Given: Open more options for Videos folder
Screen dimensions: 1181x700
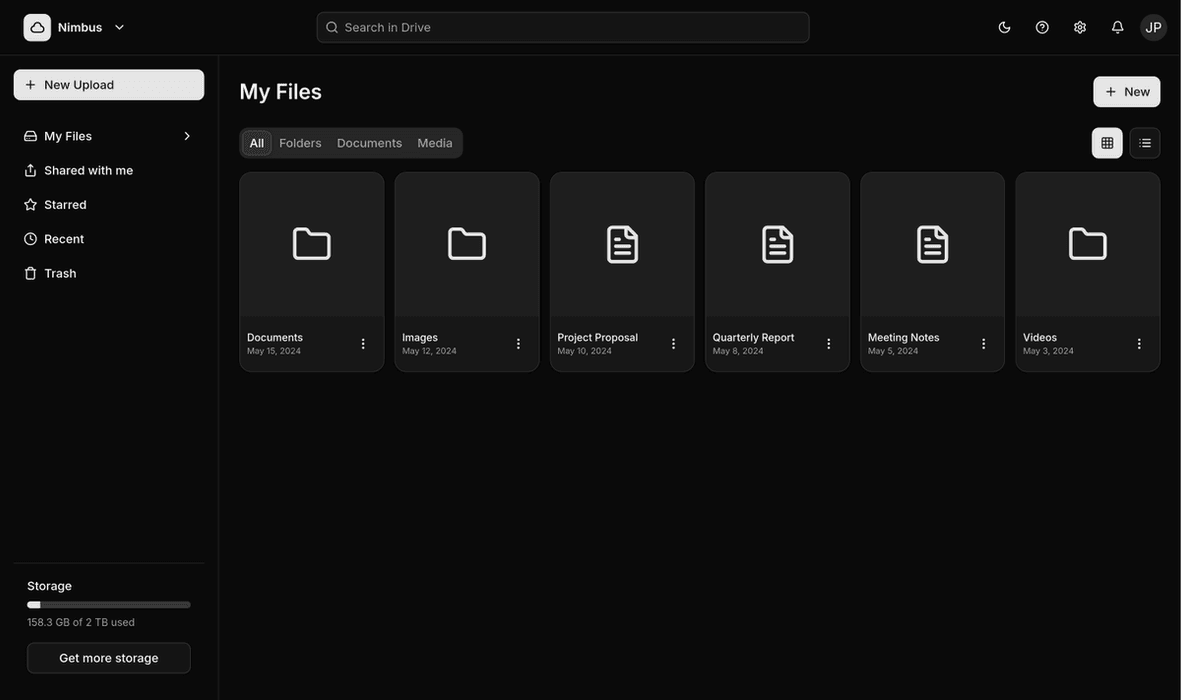Looking at the screenshot, I should click(1139, 344).
